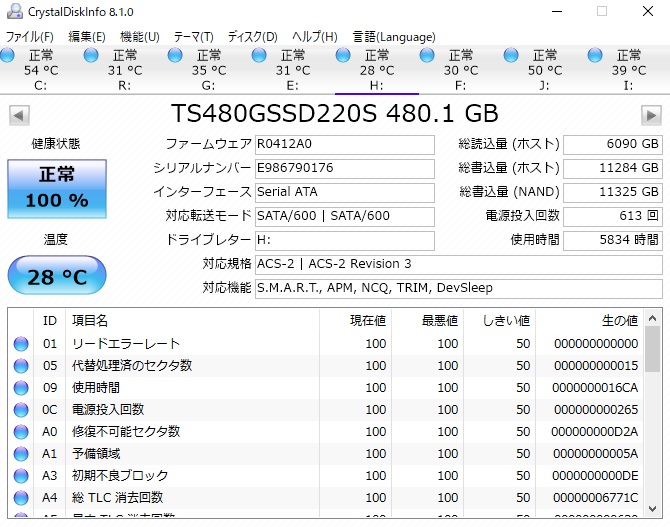The height and width of the screenshot is (527, 670).
Task: Switch to disk G: showing 35 °C
Action: tap(209, 70)
